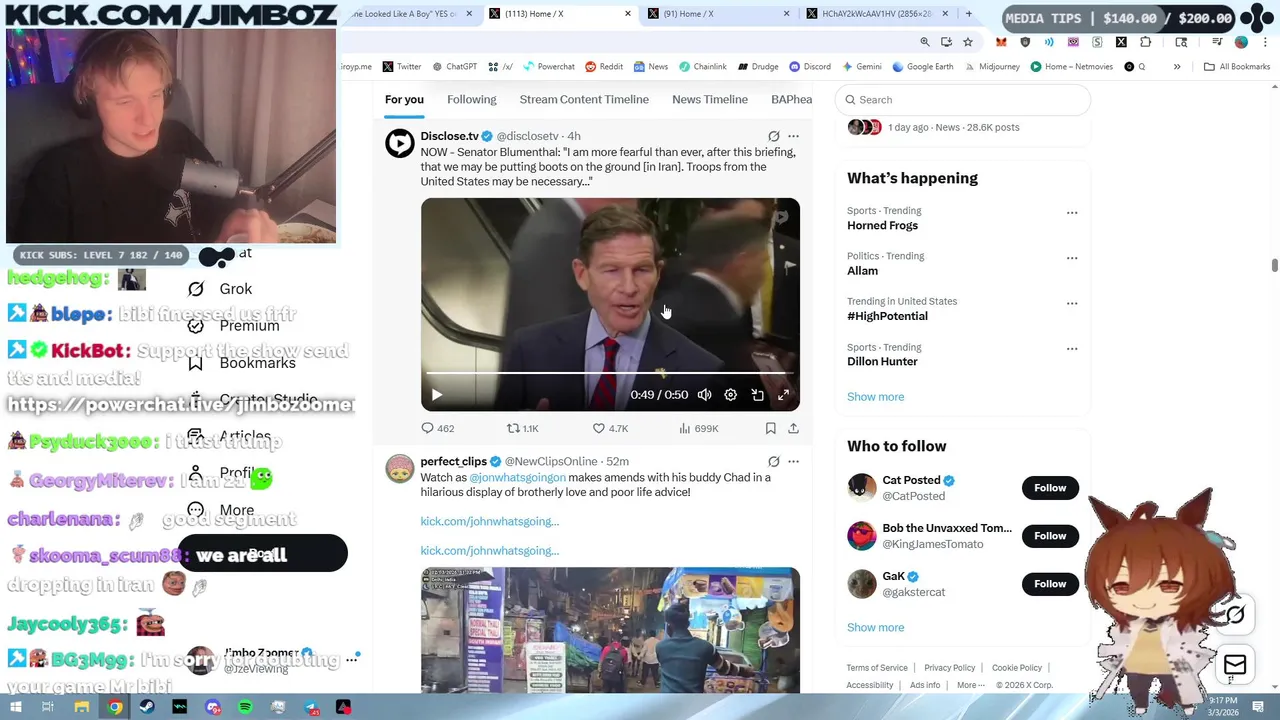The image size is (1280, 720).
Task: Open options for Dillon Hunter trend
Action: pos(1072,349)
